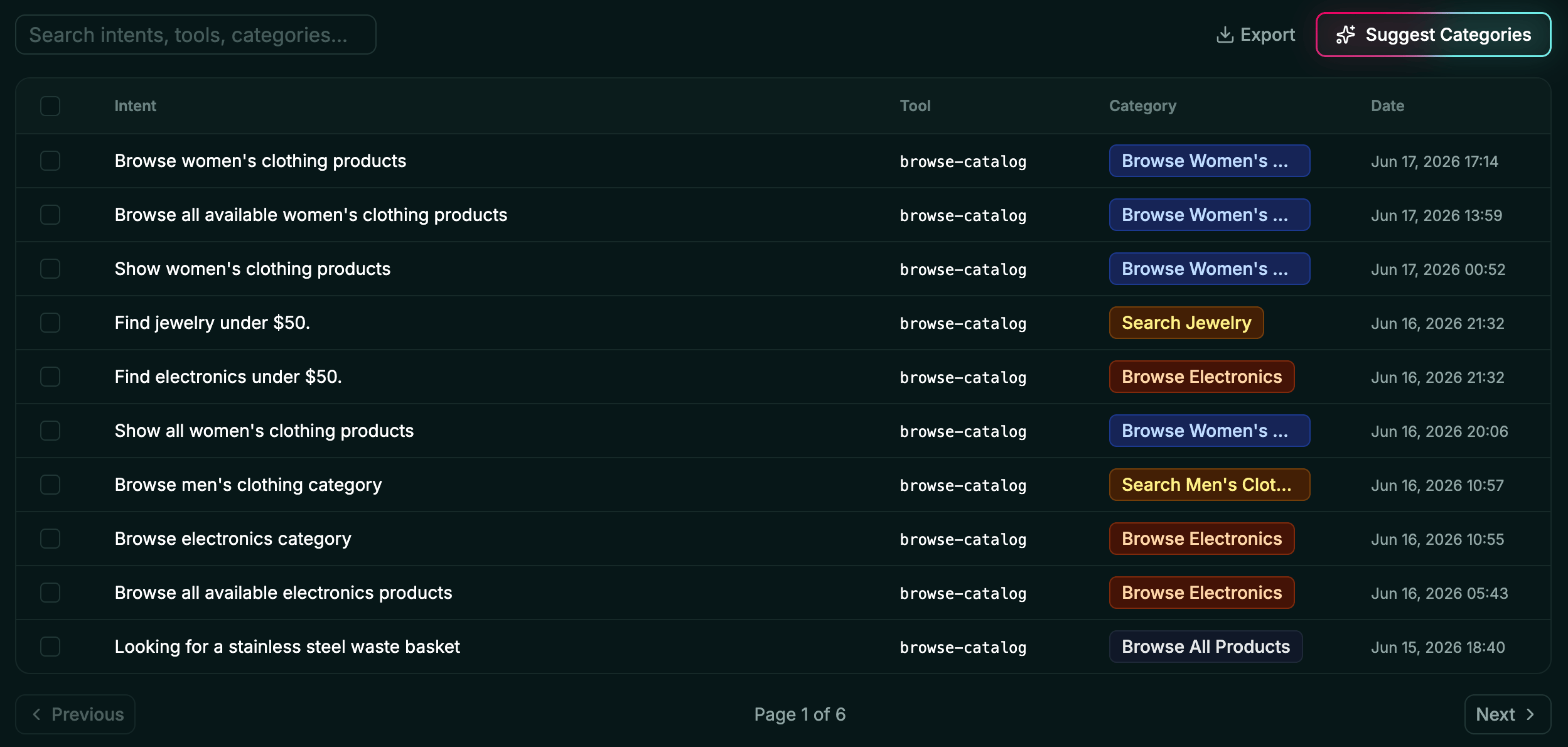
Task: Click date 'Jun 16, 2026 20:06'
Action: pos(1439,431)
